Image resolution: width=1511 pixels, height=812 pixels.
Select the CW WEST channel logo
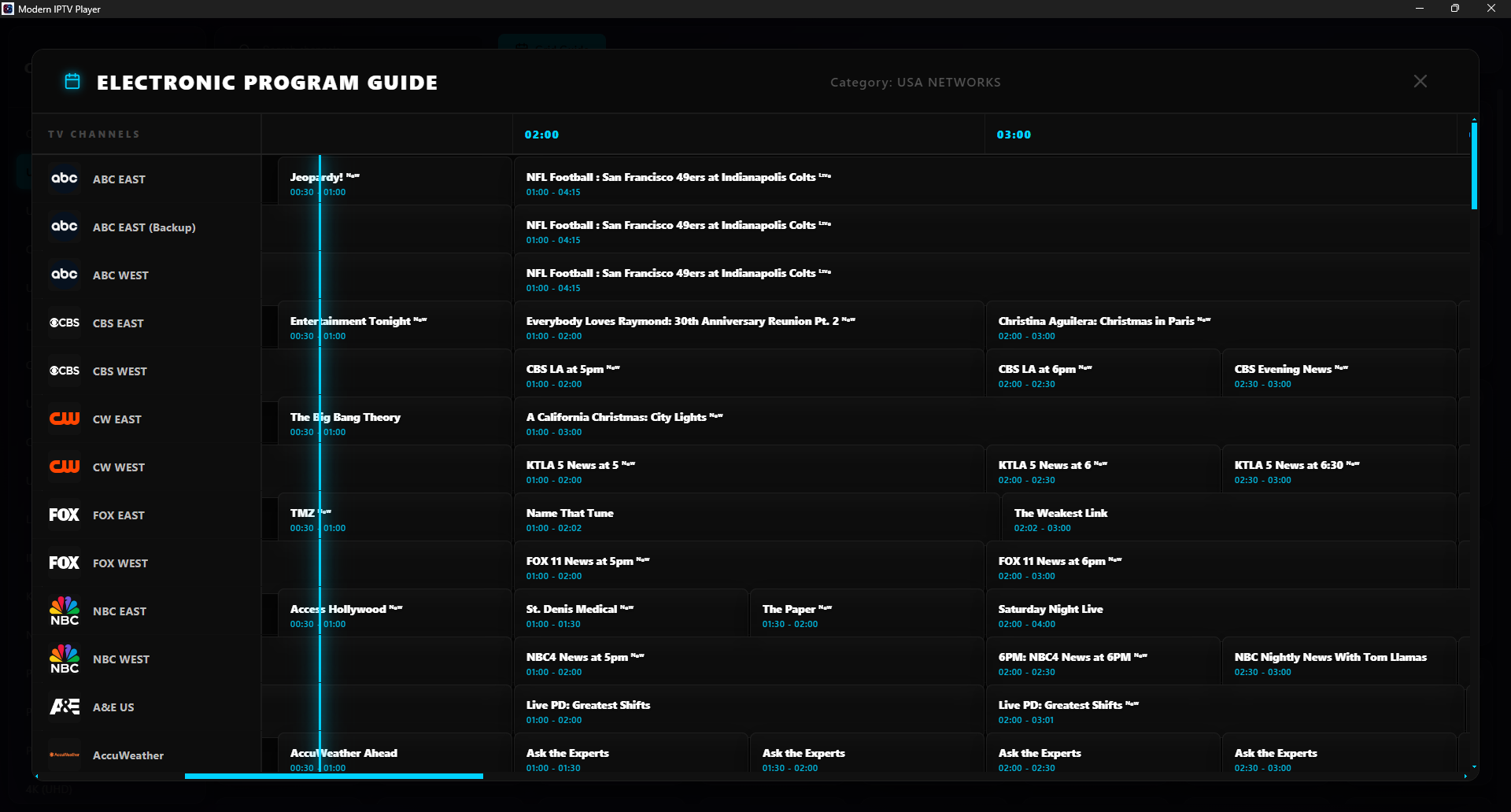[64, 467]
